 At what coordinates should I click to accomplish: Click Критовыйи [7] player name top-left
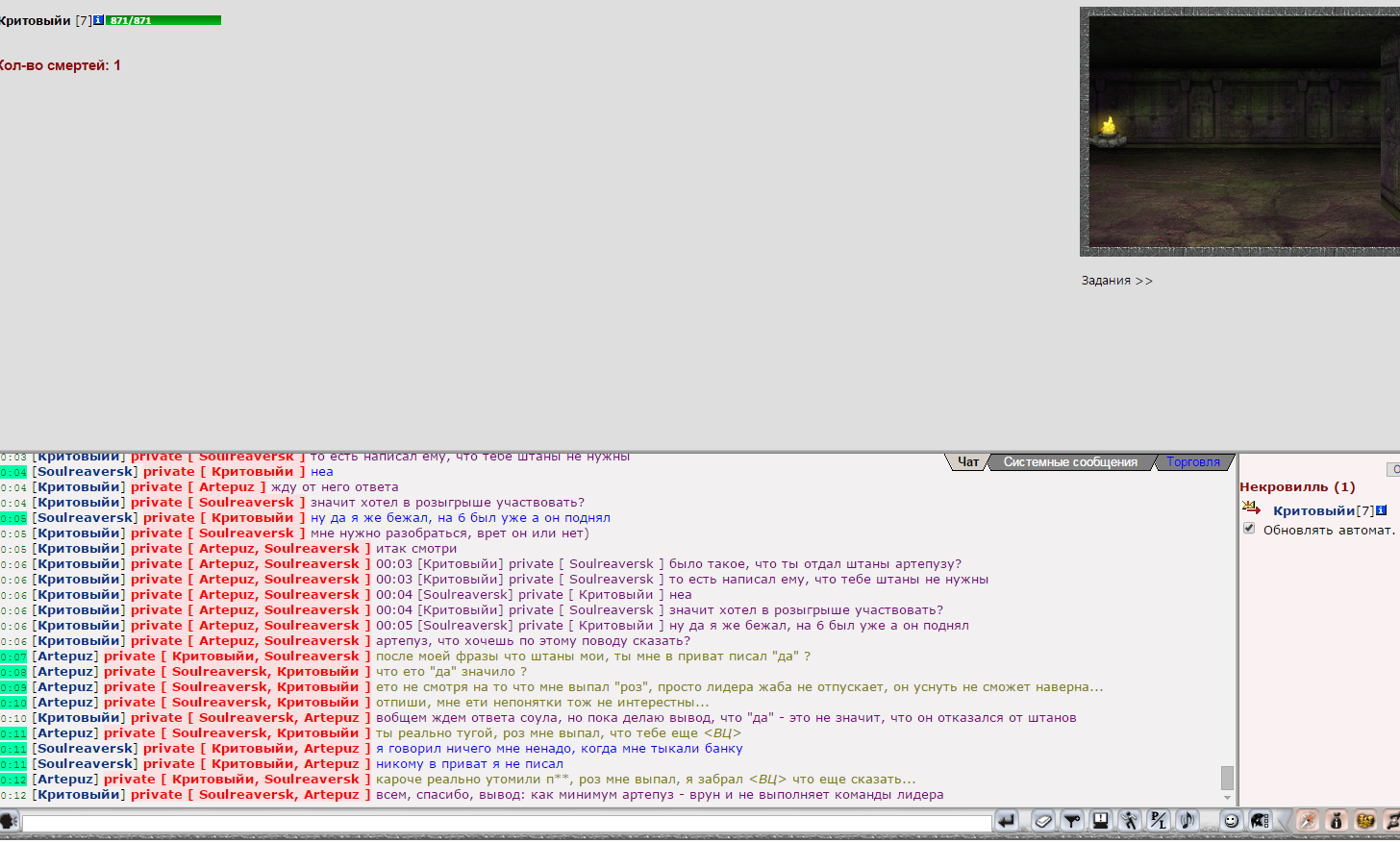click(x=45, y=20)
